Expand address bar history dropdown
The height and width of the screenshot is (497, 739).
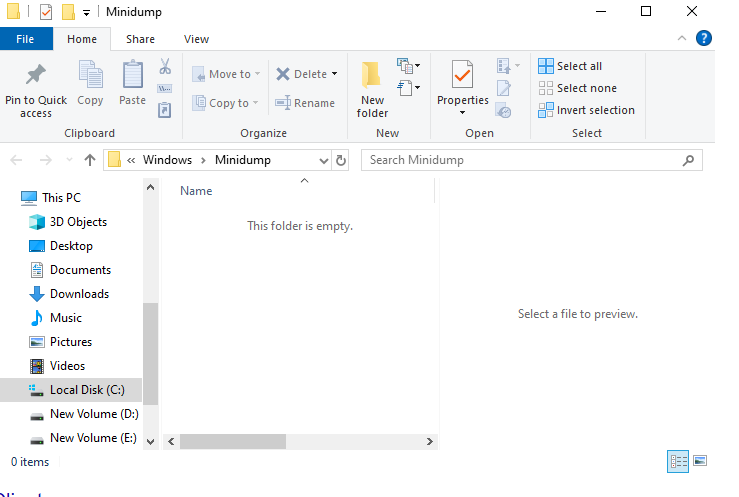pyautogui.click(x=324, y=160)
